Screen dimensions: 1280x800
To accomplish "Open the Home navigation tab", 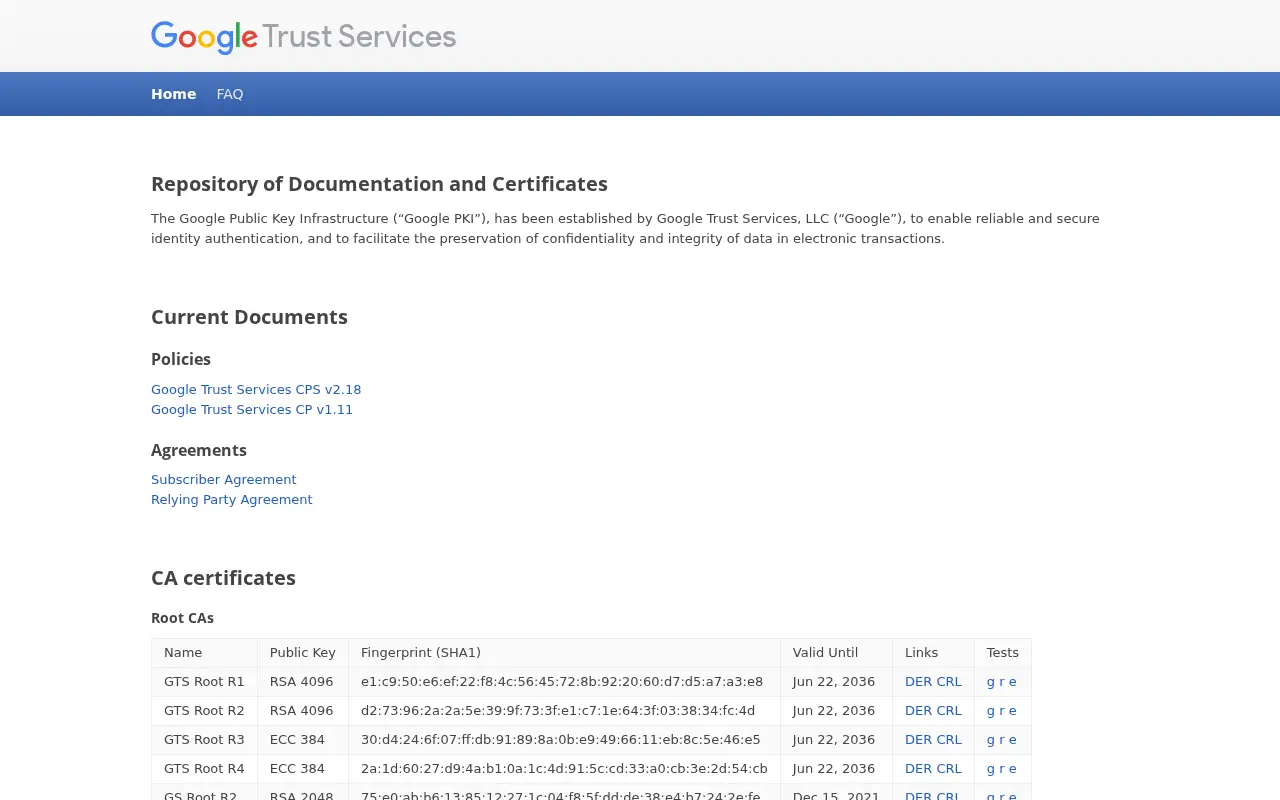I will point(173,94).
